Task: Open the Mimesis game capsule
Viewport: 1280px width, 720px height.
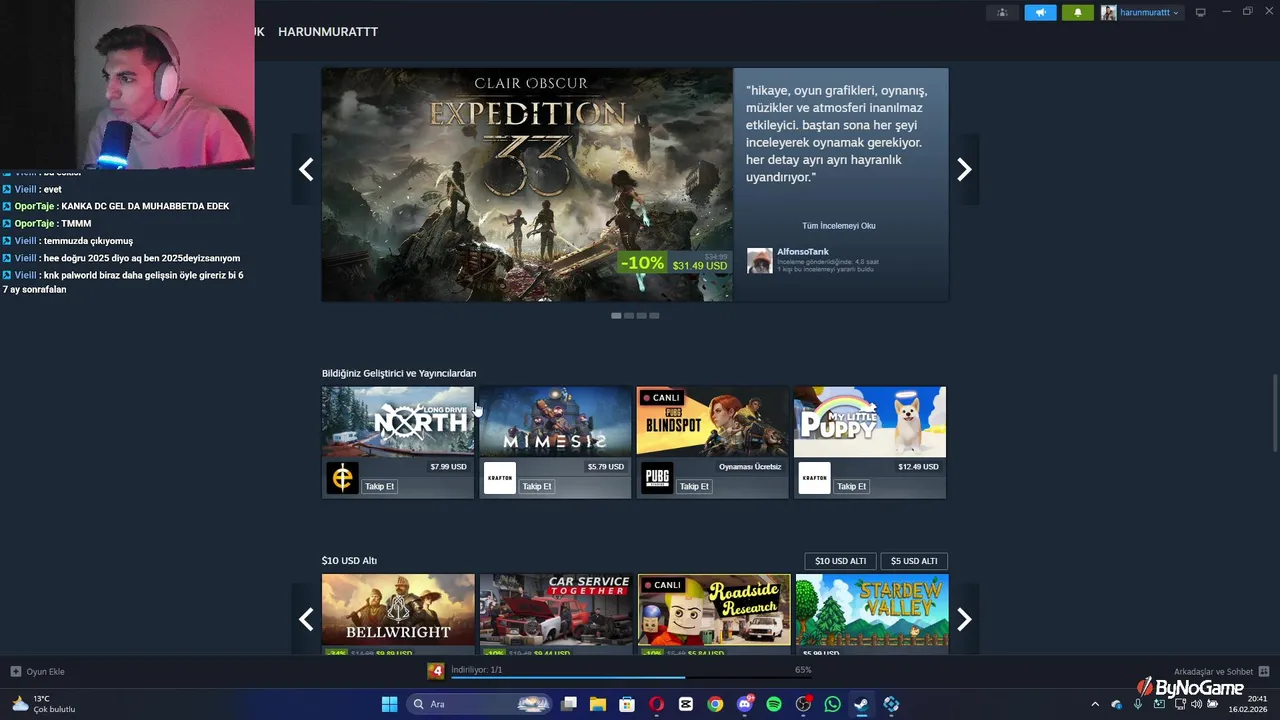Action: 555,422
